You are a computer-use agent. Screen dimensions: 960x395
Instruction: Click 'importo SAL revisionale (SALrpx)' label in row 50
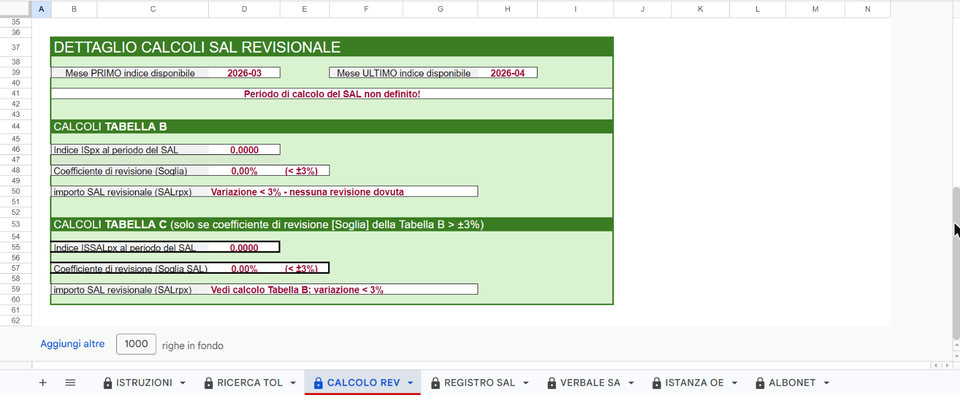pyautogui.click(x=122, y=192)
